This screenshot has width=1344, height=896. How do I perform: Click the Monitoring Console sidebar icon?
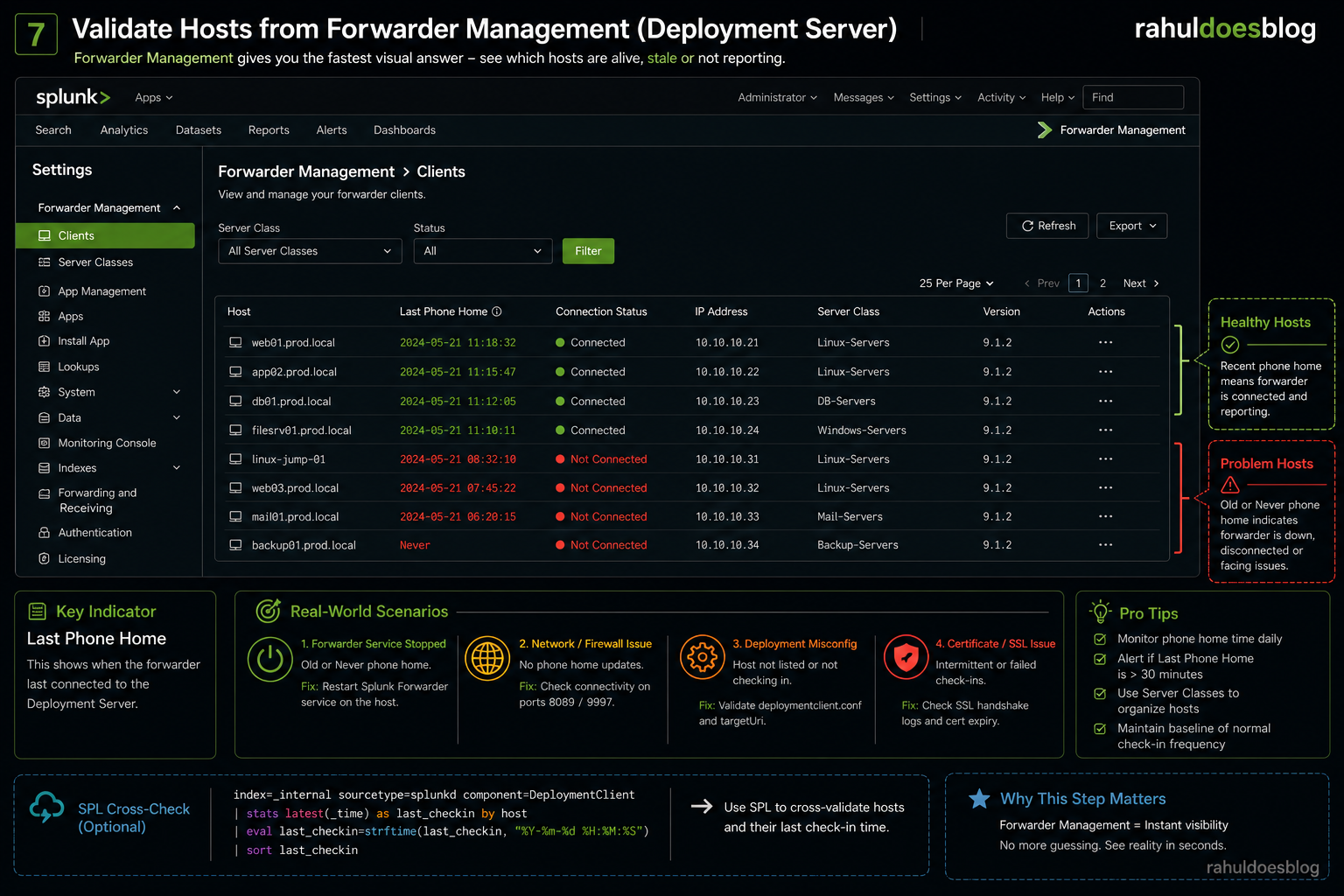tap(45, 444)
